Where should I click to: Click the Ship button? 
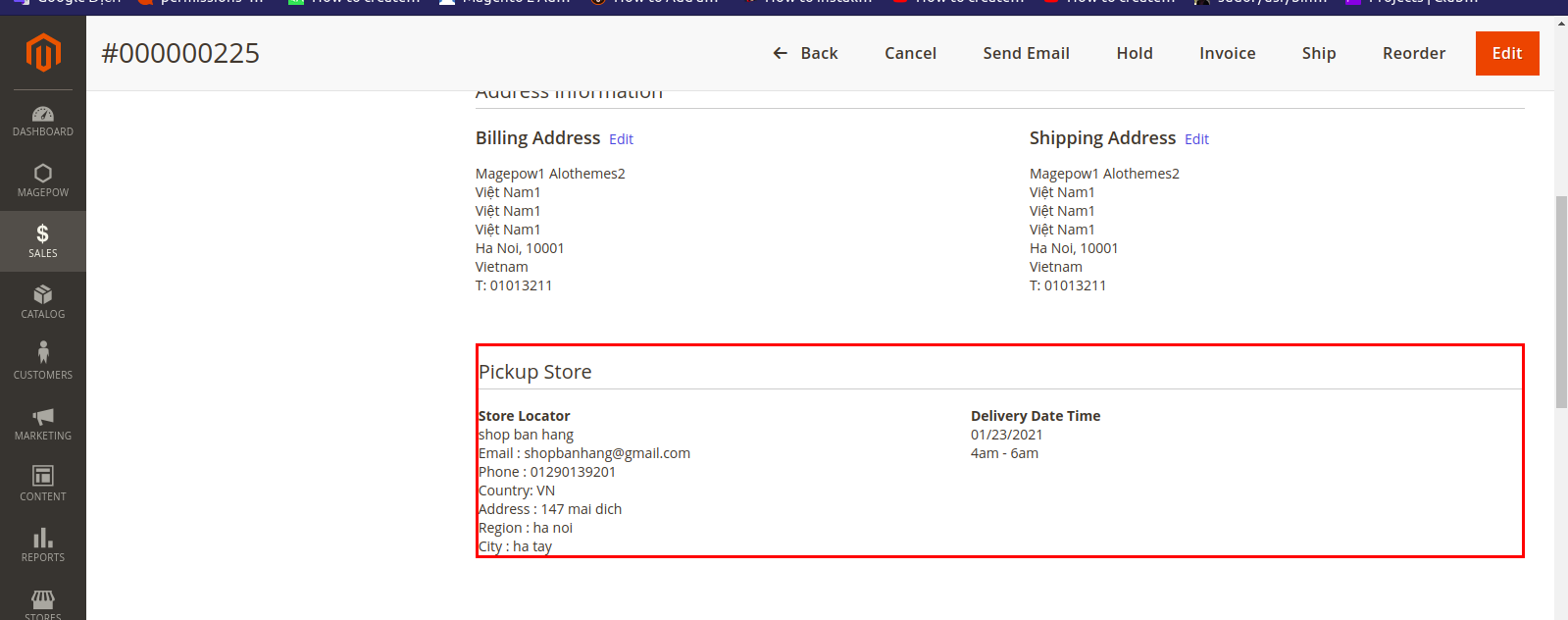(x=1318, y=53)
